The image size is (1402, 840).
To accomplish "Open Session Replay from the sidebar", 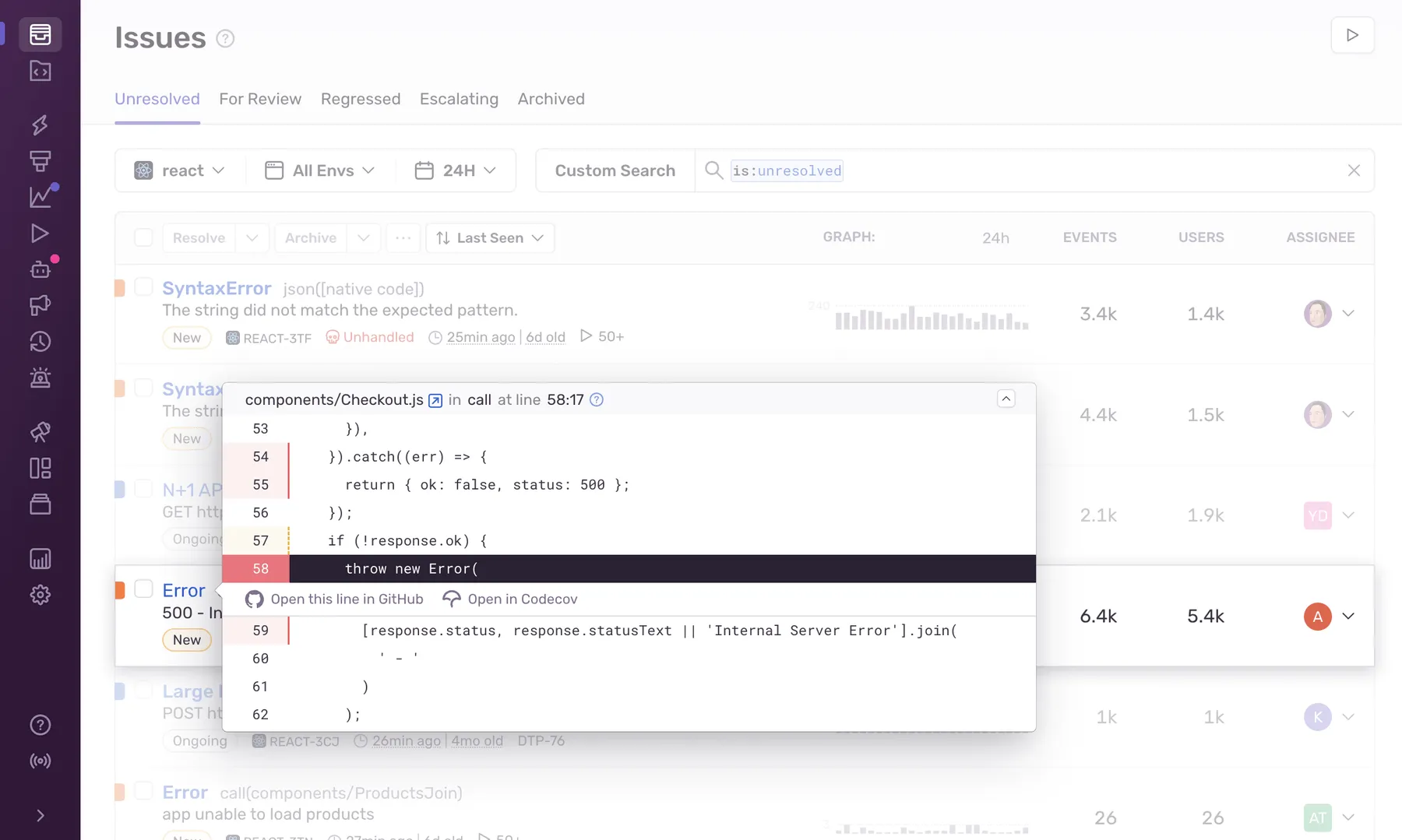I will click(40, 233).
